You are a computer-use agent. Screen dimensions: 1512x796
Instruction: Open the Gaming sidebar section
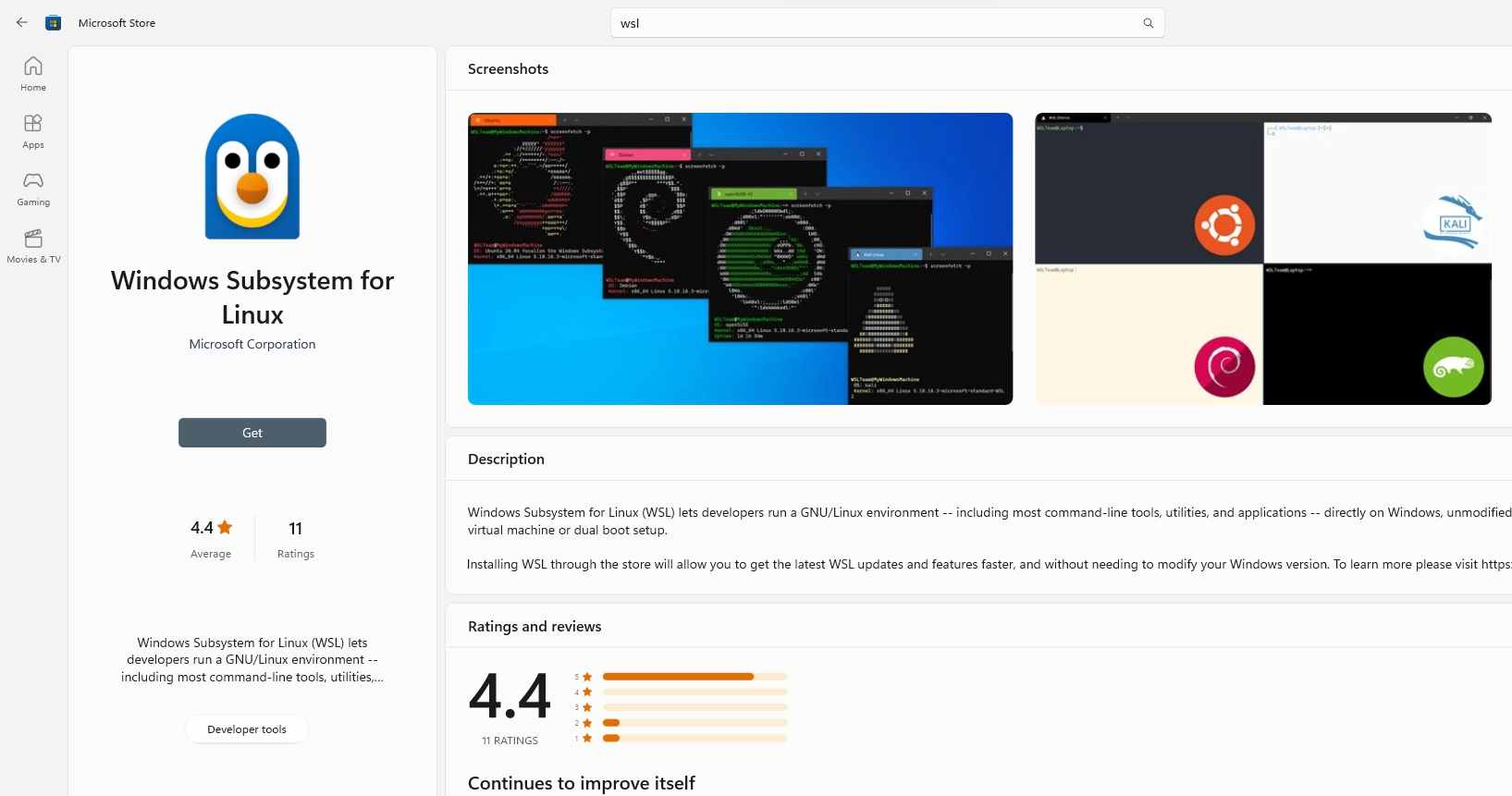click(33, 189)
